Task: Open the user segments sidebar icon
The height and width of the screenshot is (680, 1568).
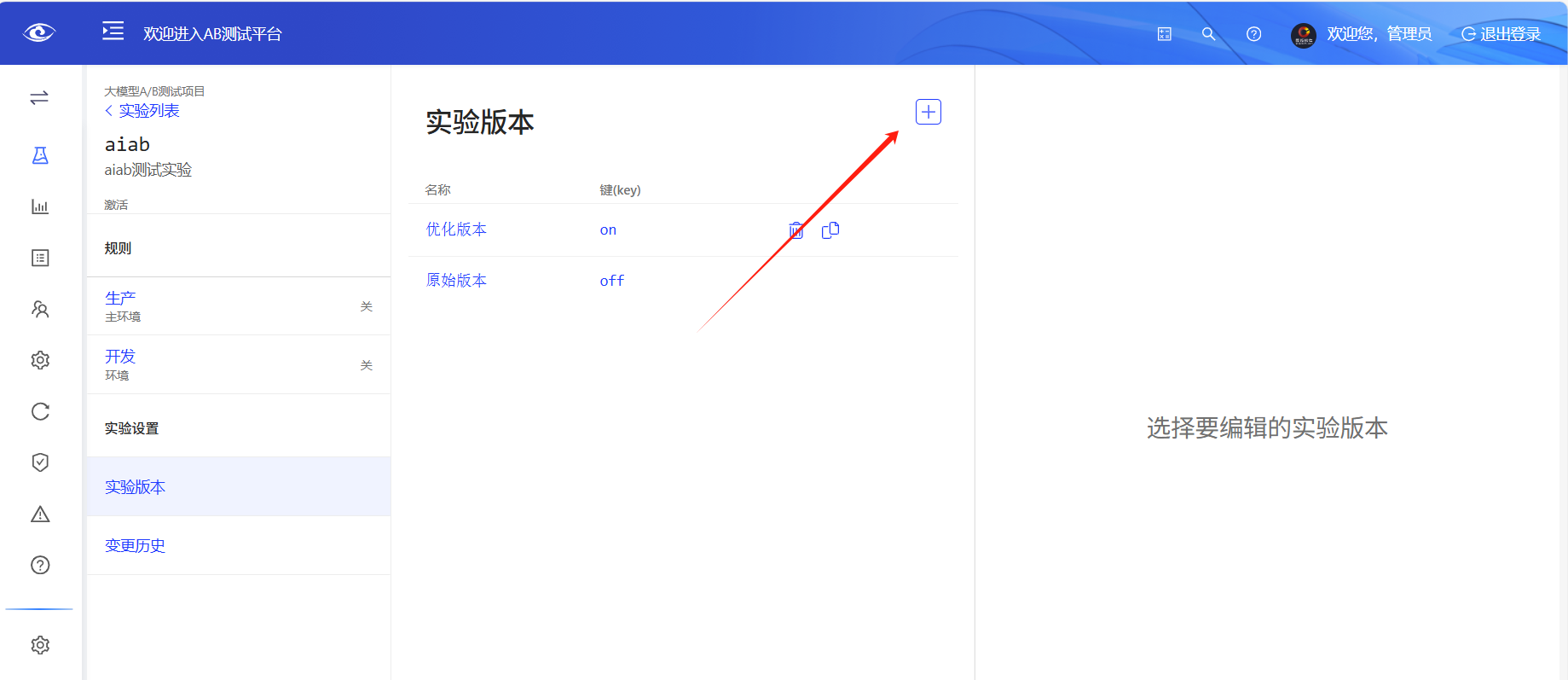Action: [x=40, y=309]
